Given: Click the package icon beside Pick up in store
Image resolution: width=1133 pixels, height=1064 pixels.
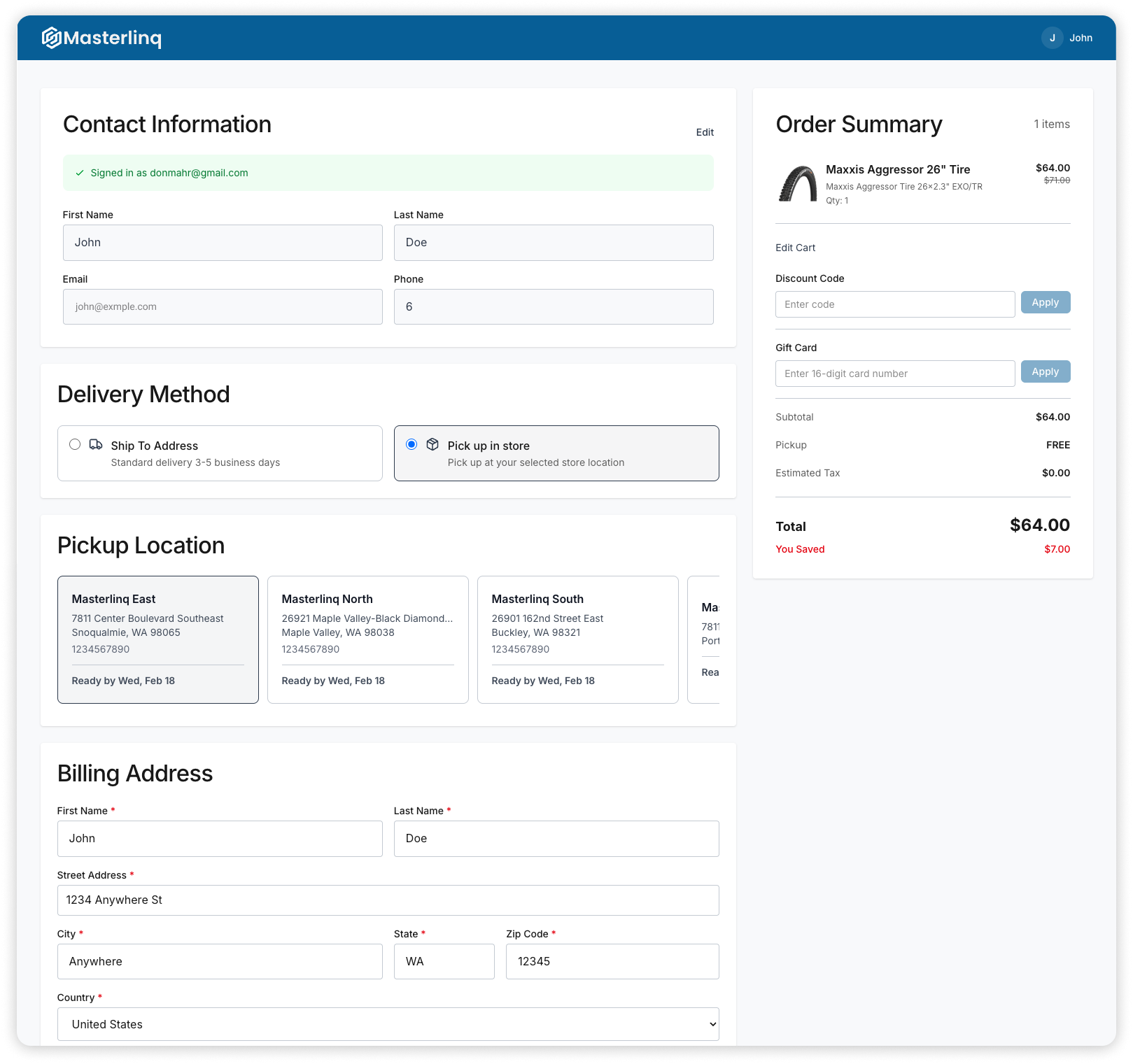Looking at the screenshot, I should [x=432, y=444].
